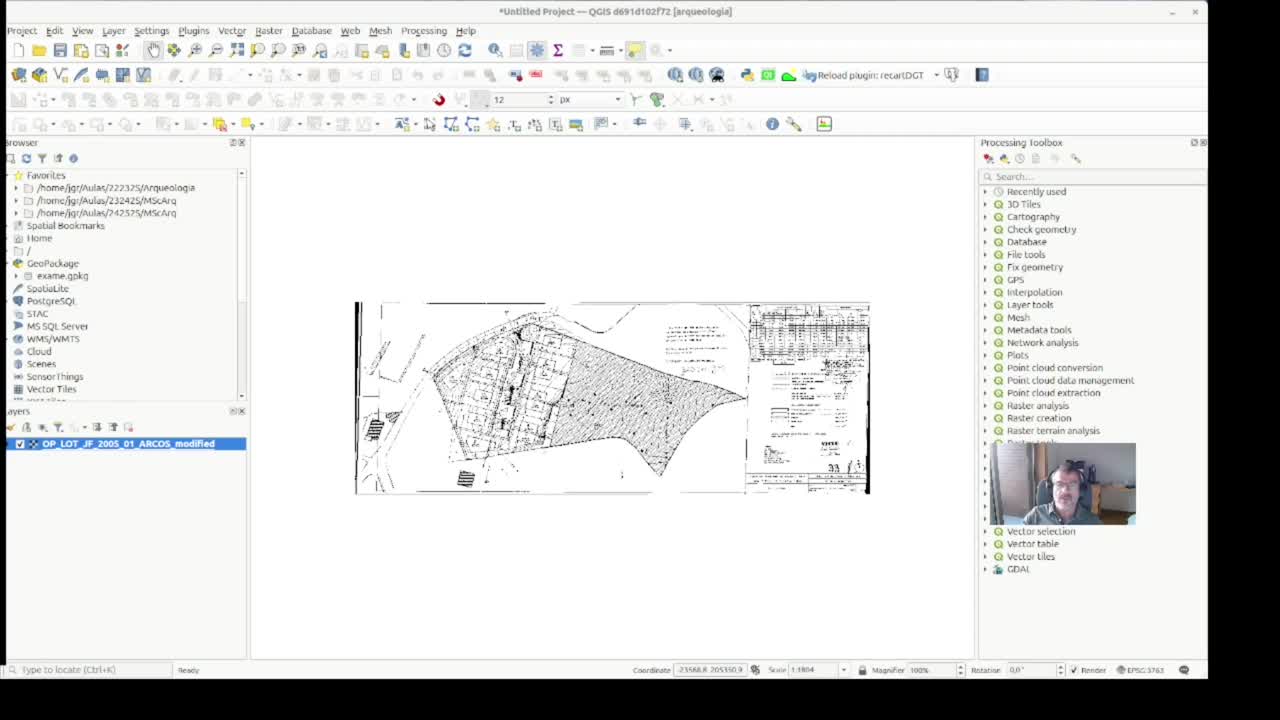Click the coordinate display field
The image size is (1280, 720).
(x=710, y=670)
